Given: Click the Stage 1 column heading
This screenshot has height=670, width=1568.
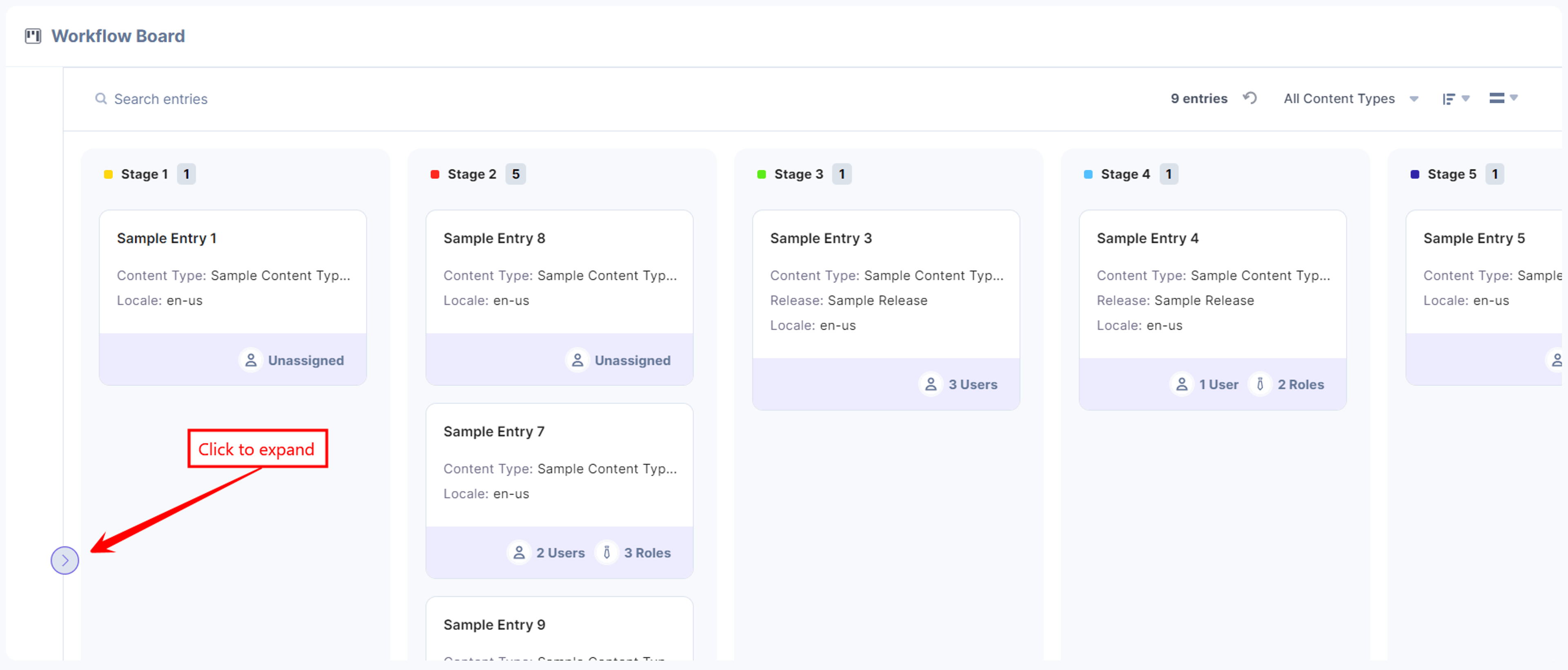Looking at the screenshot, I should [144, 175].
